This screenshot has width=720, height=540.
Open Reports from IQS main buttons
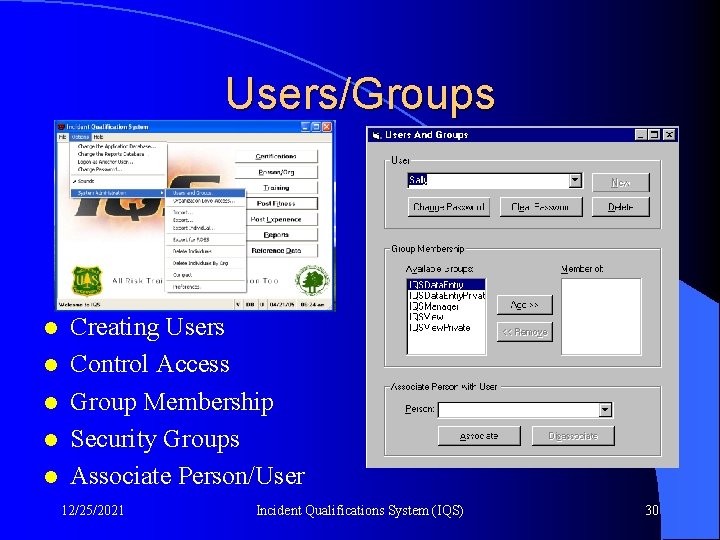click(282, 235)
